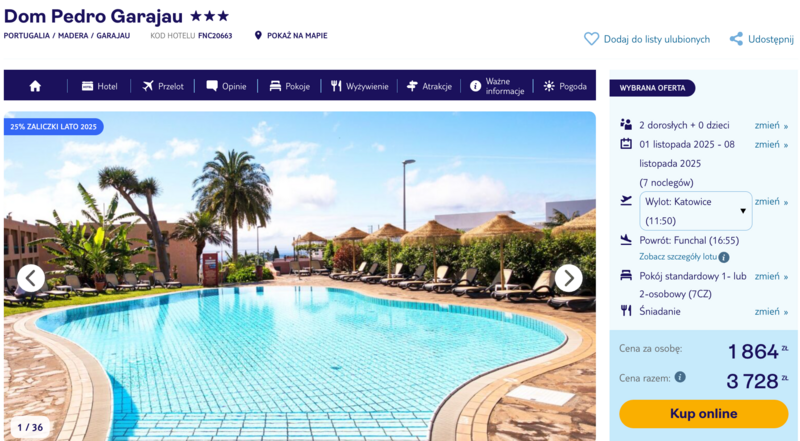Image resolution: width=800 pixels, height=441 pixels.
Task: Open the Opinie tab
Action: pos(226,86)
